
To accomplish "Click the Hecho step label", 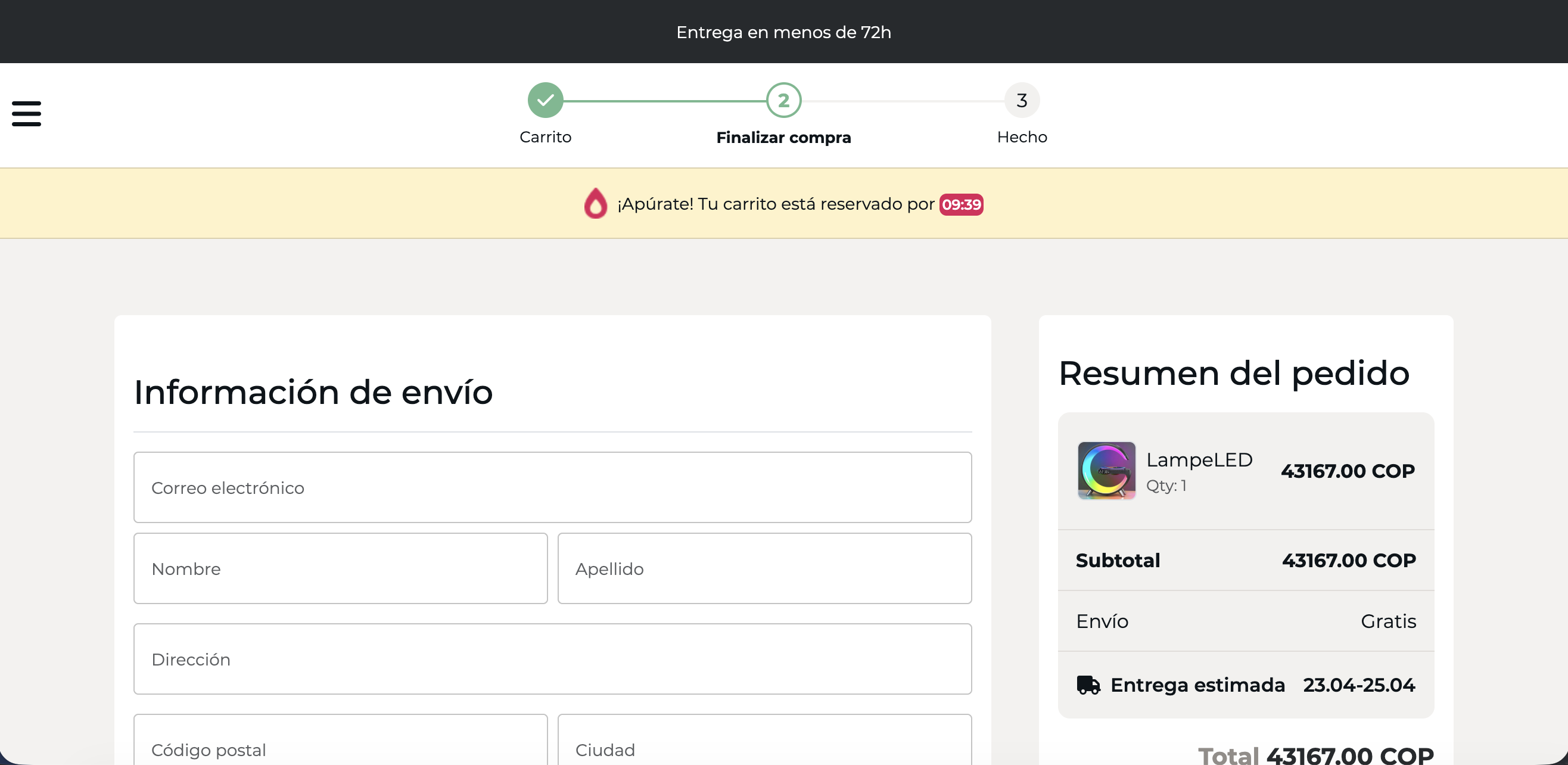I will pyautogui.click(x=1022, y=137).
